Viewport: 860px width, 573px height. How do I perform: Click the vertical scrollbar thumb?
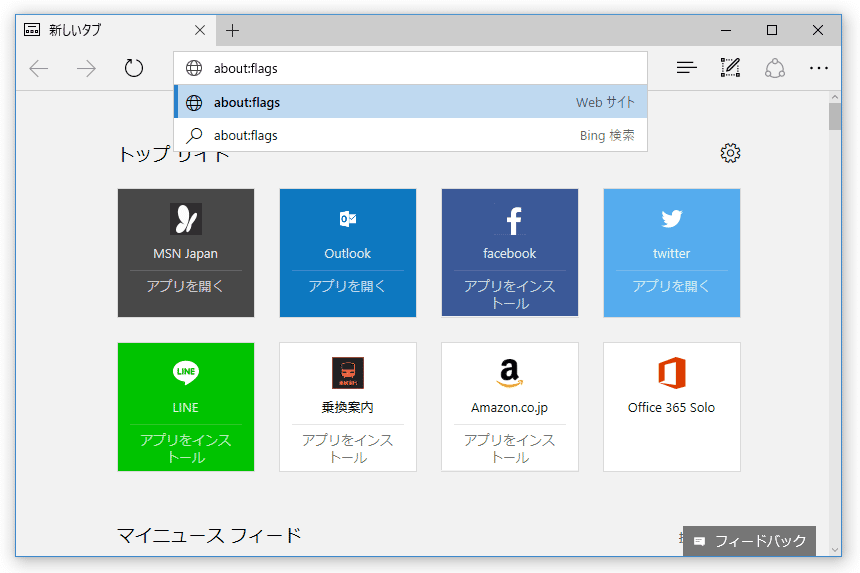point(835,117)
